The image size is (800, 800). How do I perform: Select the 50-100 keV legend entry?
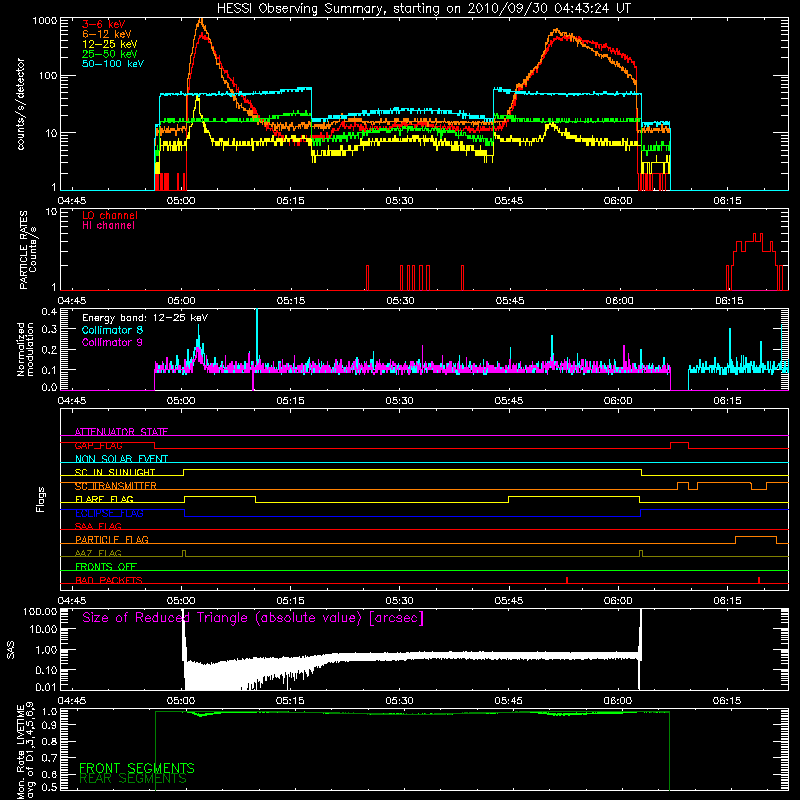113,64
